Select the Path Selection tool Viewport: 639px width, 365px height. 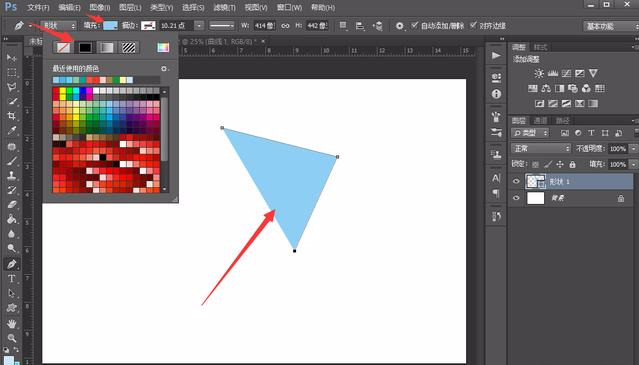pos(11,293)
